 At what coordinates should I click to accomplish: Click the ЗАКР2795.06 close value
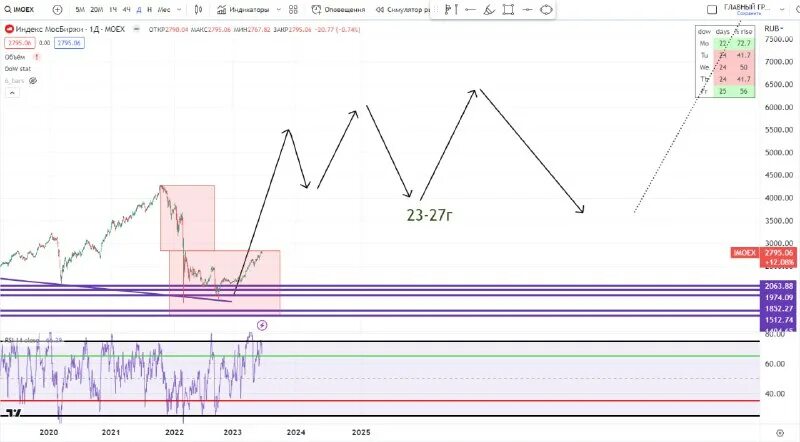tap(292, 30)
